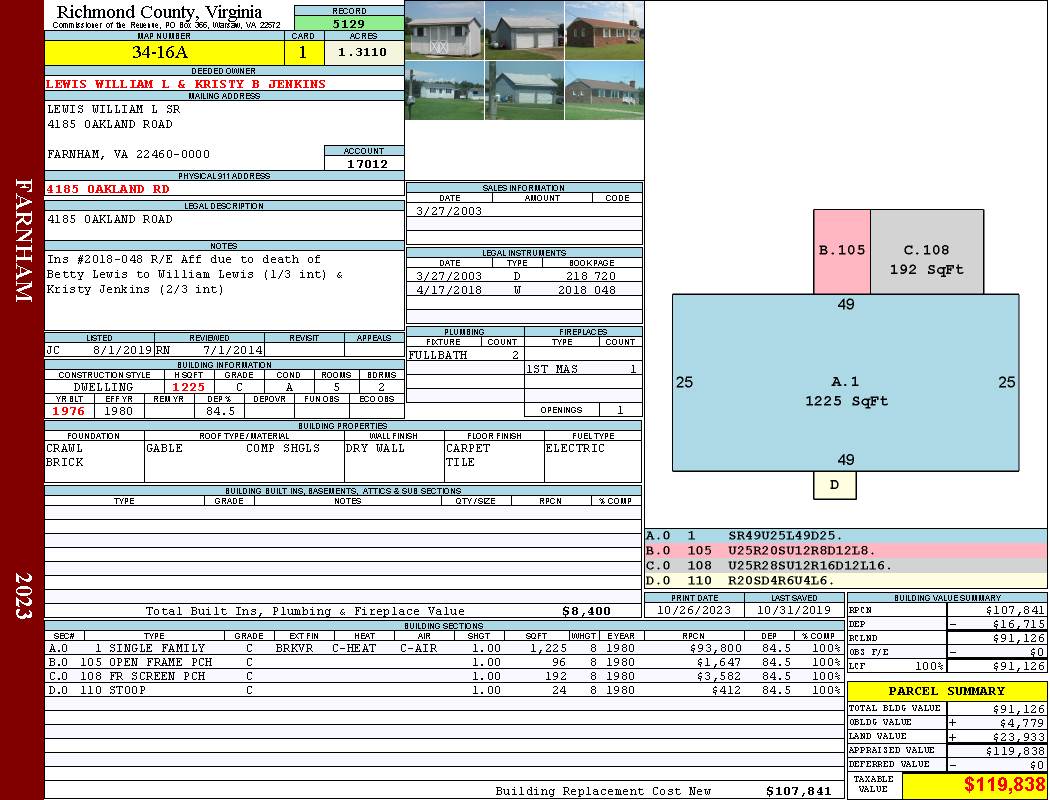Click sketch code line D.0 R20SD4R6U4L6
1050x800 pixels.
(x=846, y=580)
